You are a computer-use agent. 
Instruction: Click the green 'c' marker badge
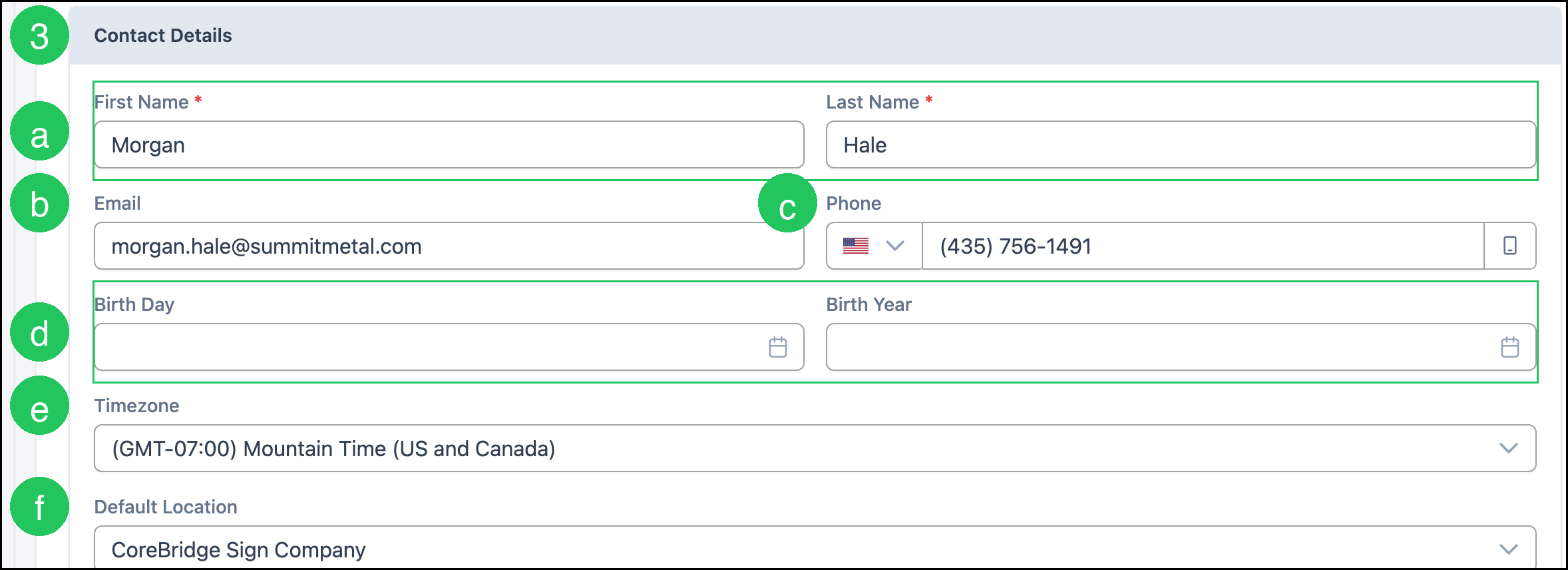pos(787,203)
